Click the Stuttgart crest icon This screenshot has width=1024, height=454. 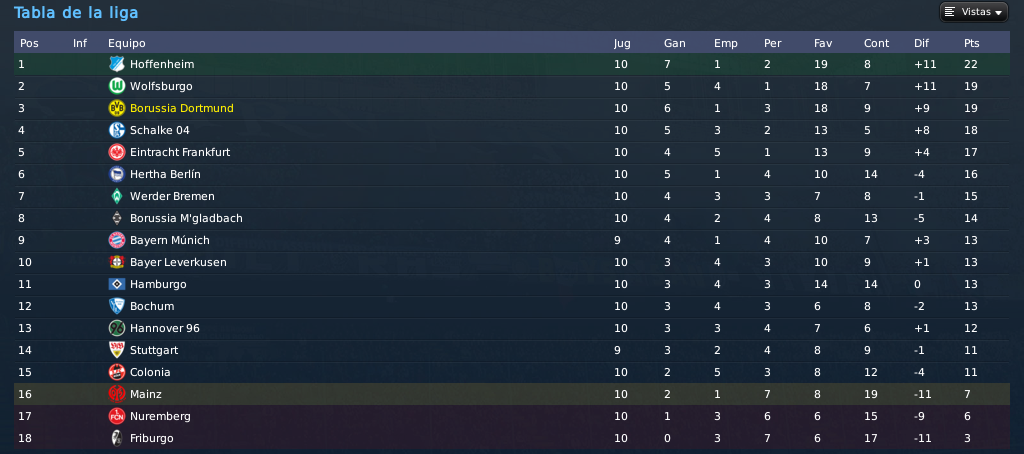(x=117, y=349)
